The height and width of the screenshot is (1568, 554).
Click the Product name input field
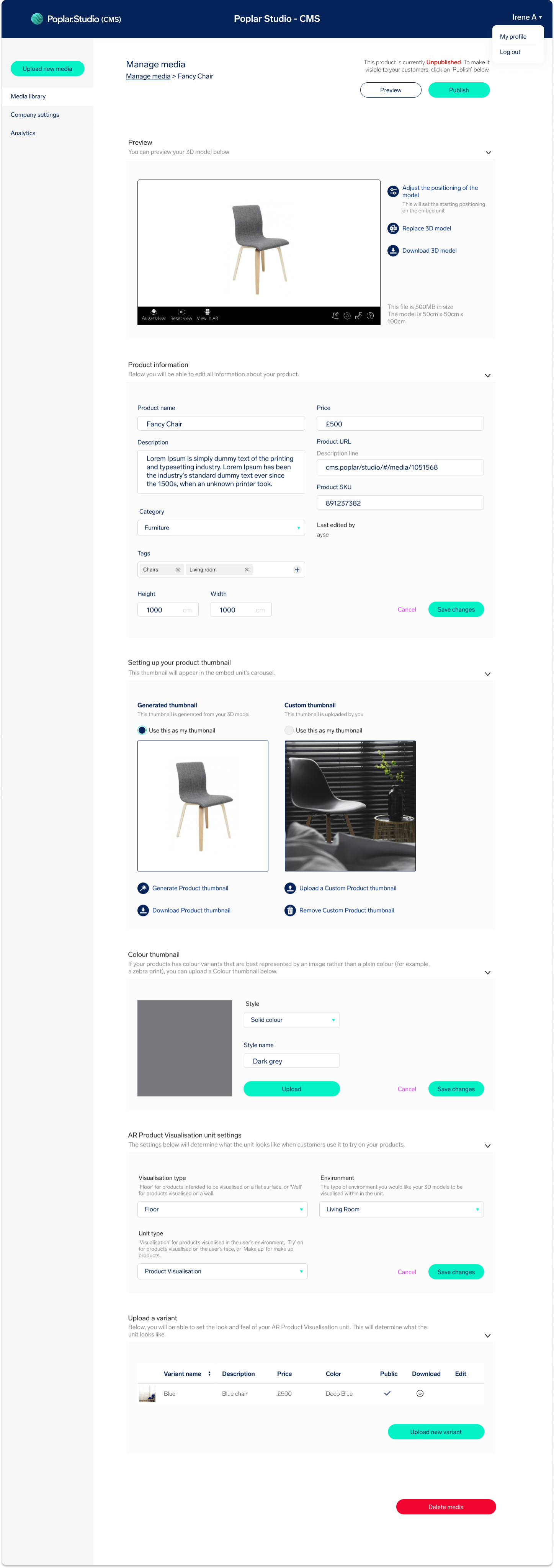[221, 424]
